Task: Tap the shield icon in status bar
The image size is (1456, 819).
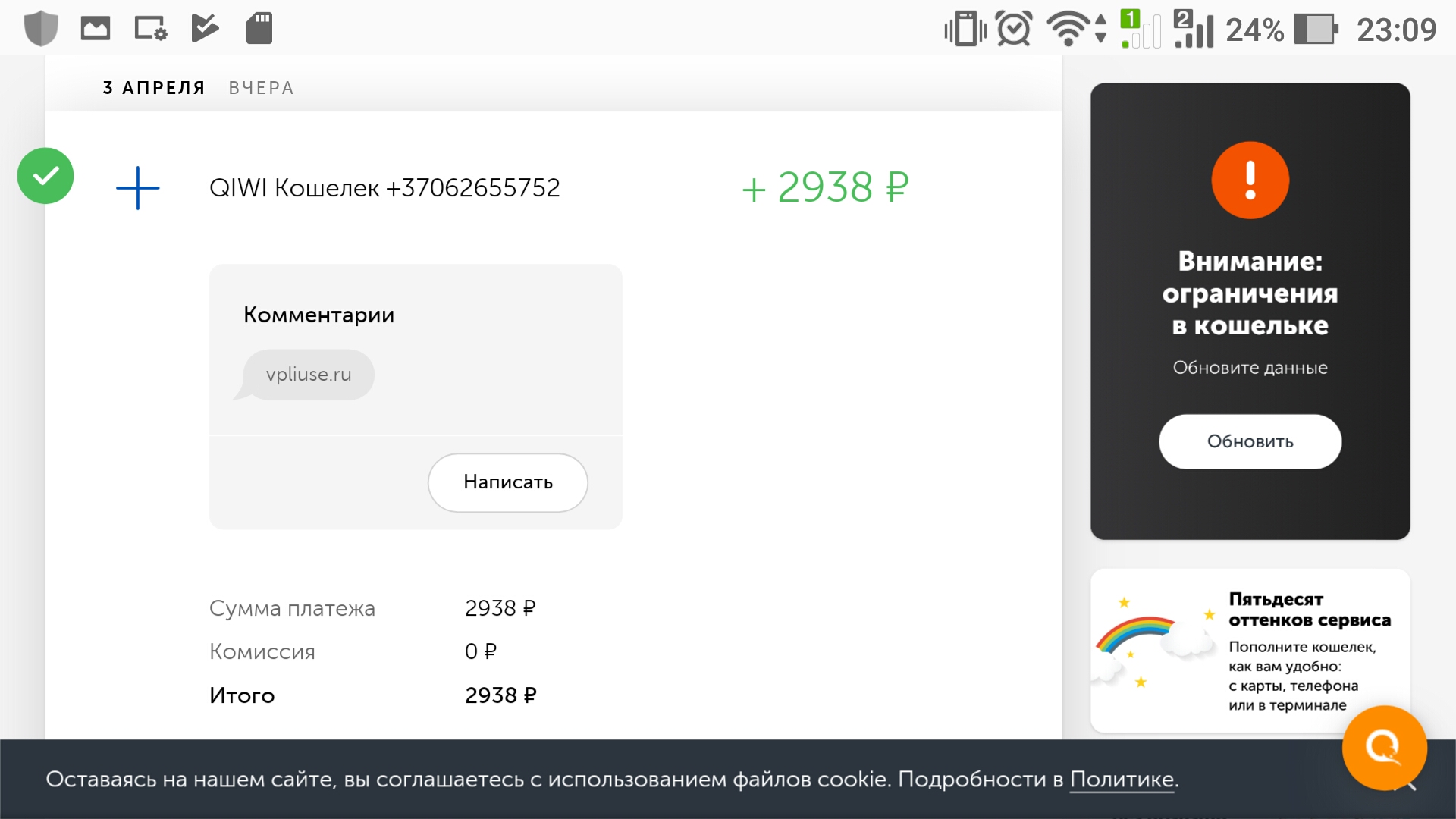Action: tap(41, 29)
